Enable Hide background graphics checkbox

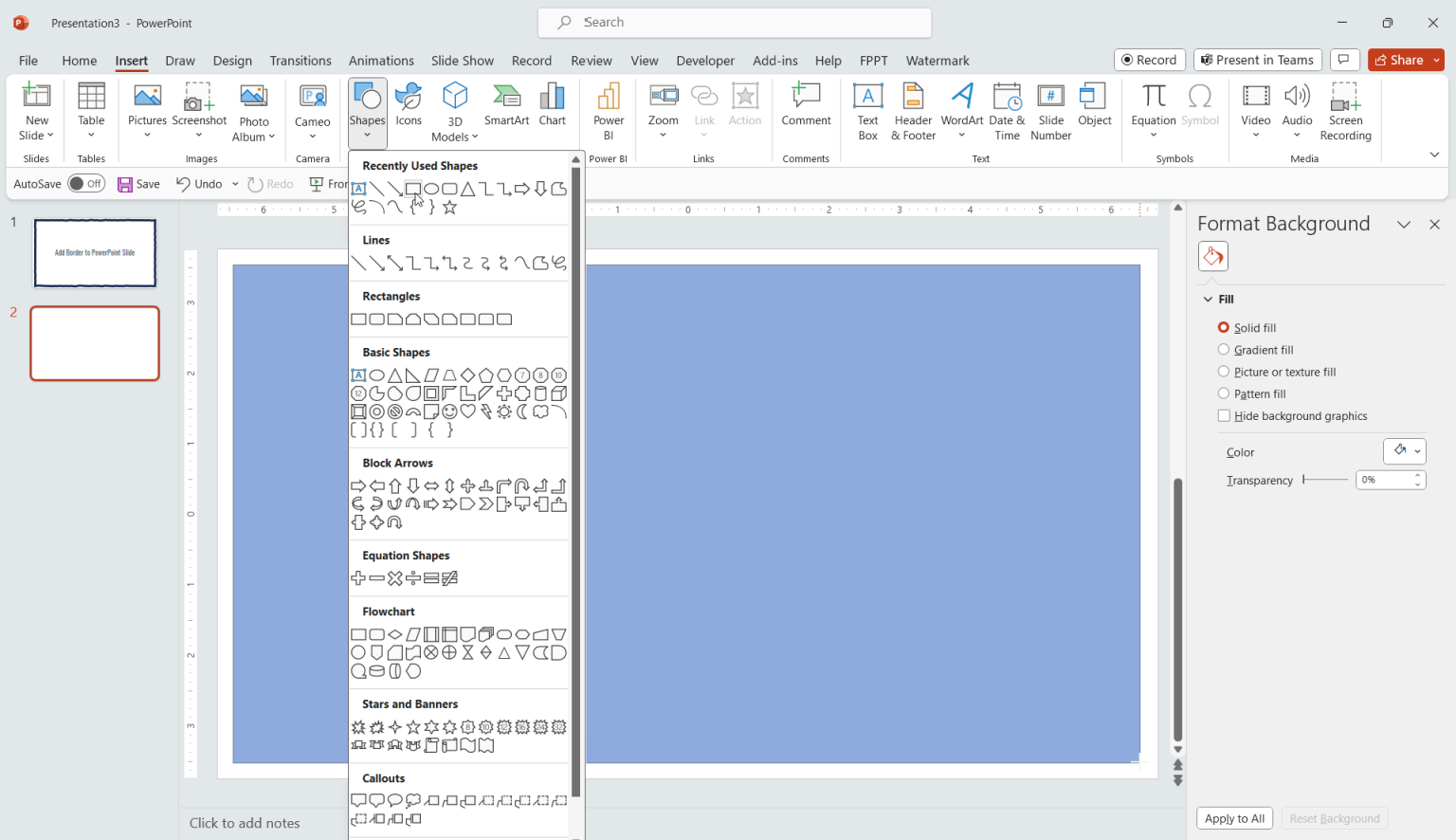click(x=1224, y=416)
